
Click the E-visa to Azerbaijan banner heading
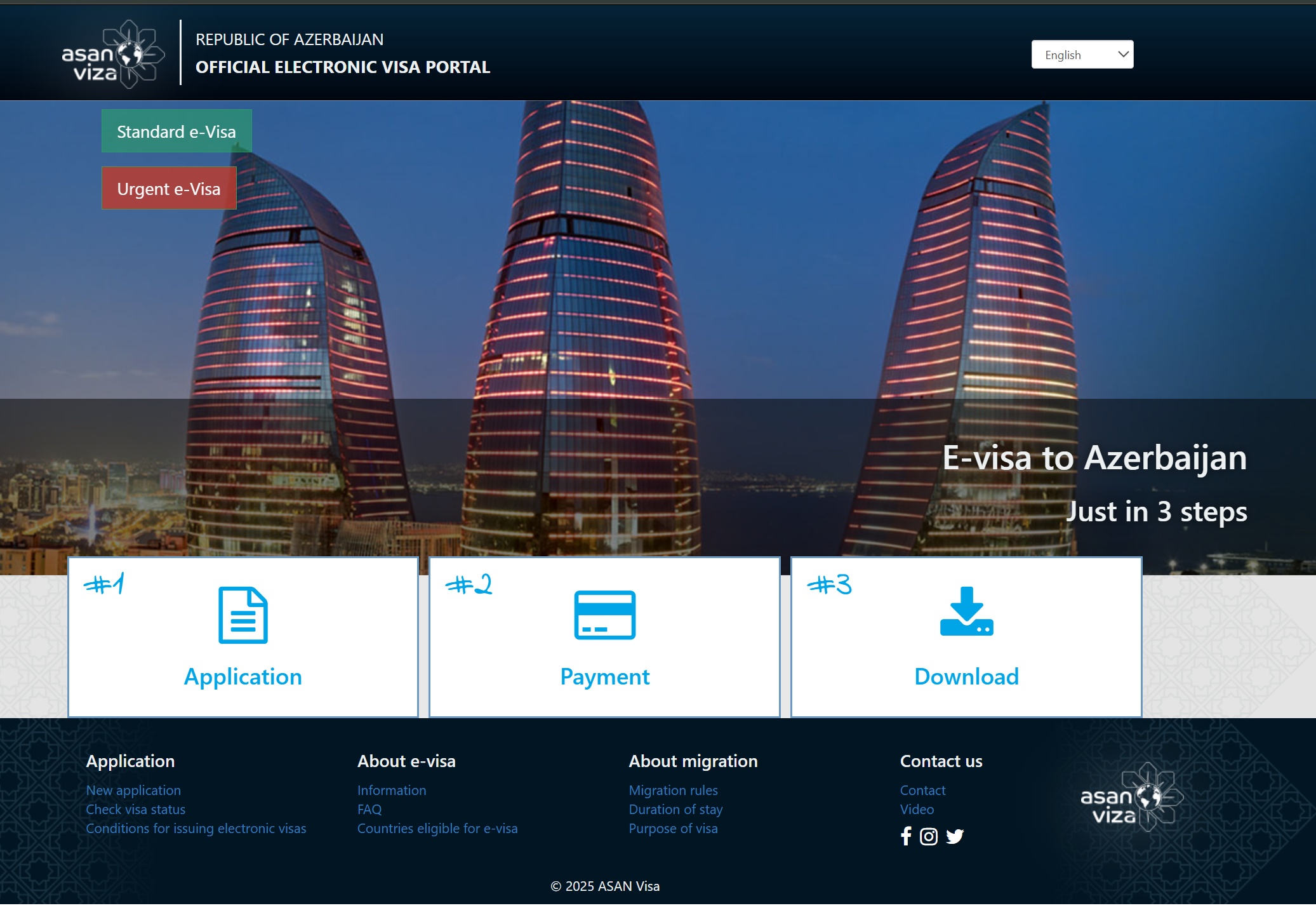pyautogui.click(x=1094, y=458)
